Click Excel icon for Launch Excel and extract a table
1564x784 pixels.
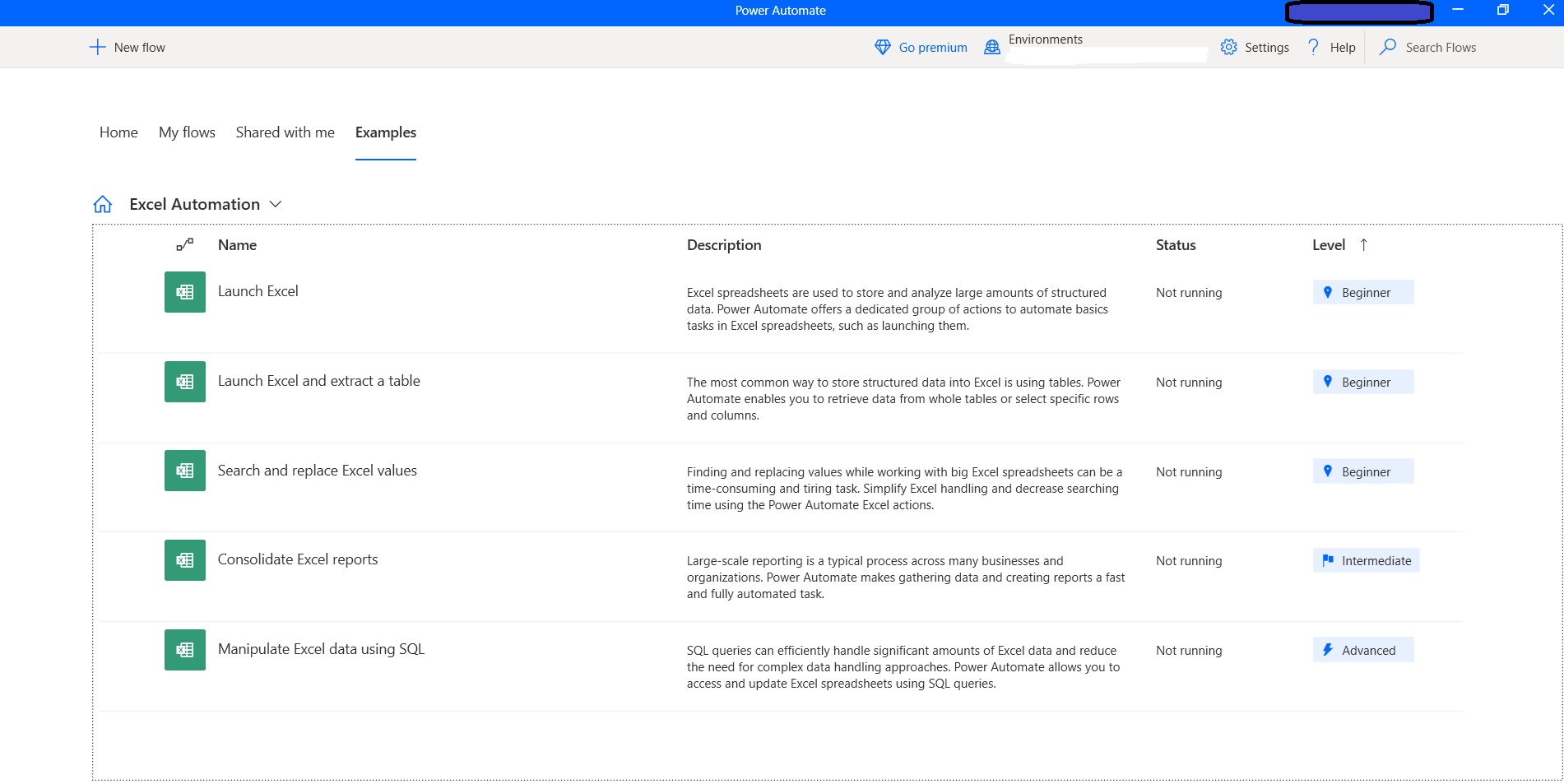pyautogui.click(x=185, y=382)
